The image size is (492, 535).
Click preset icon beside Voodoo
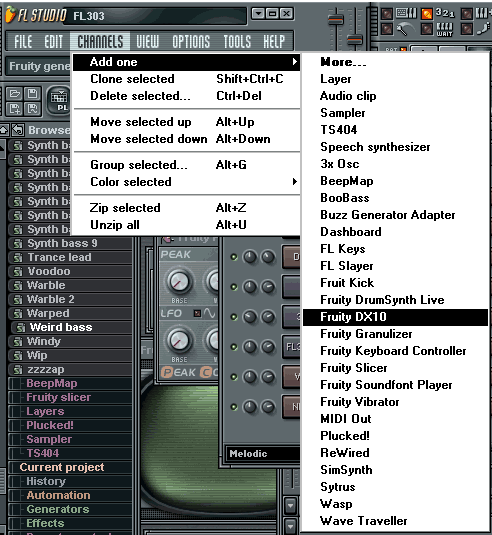18,272
